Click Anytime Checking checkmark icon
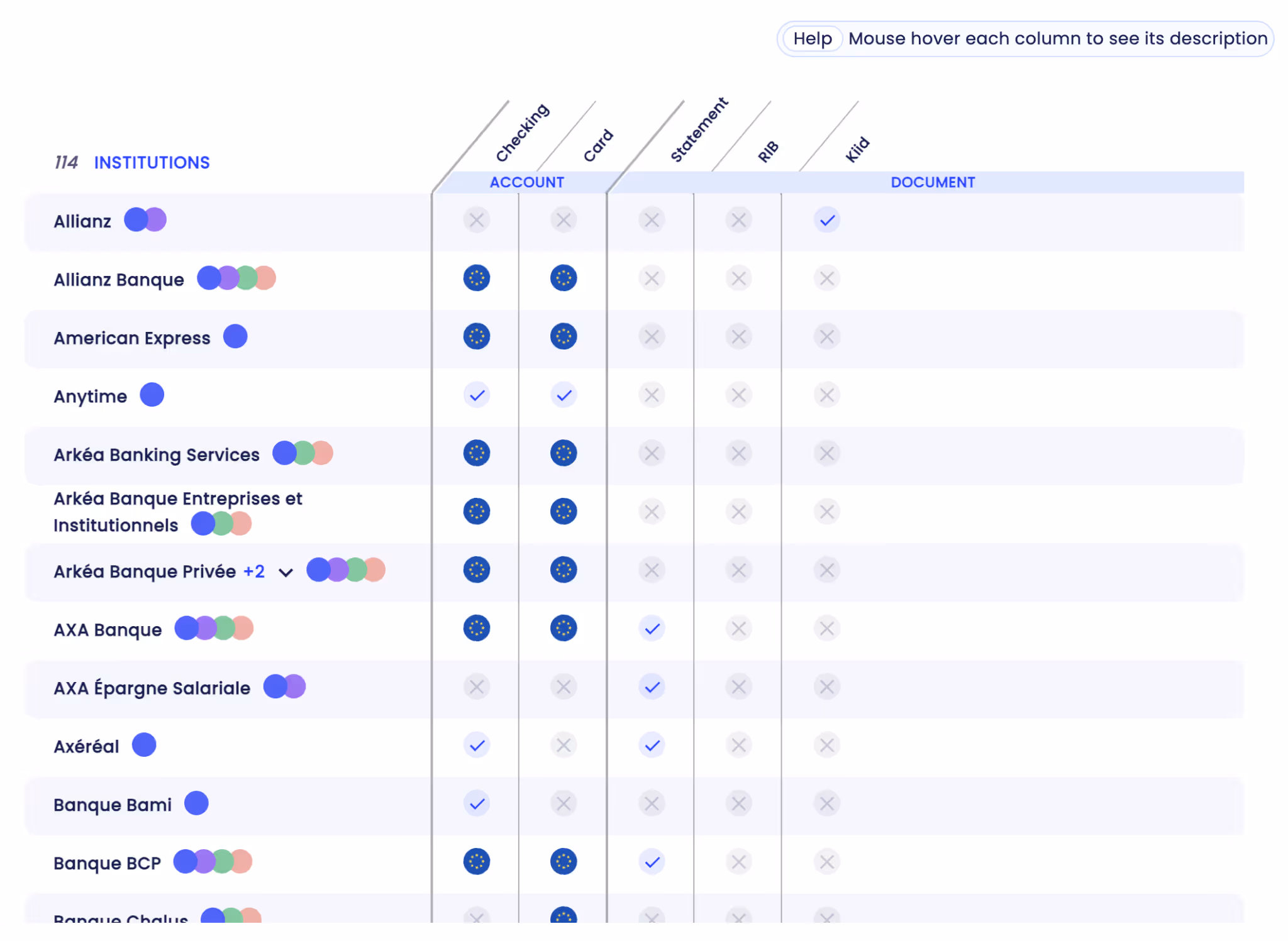 pos(476,395)
